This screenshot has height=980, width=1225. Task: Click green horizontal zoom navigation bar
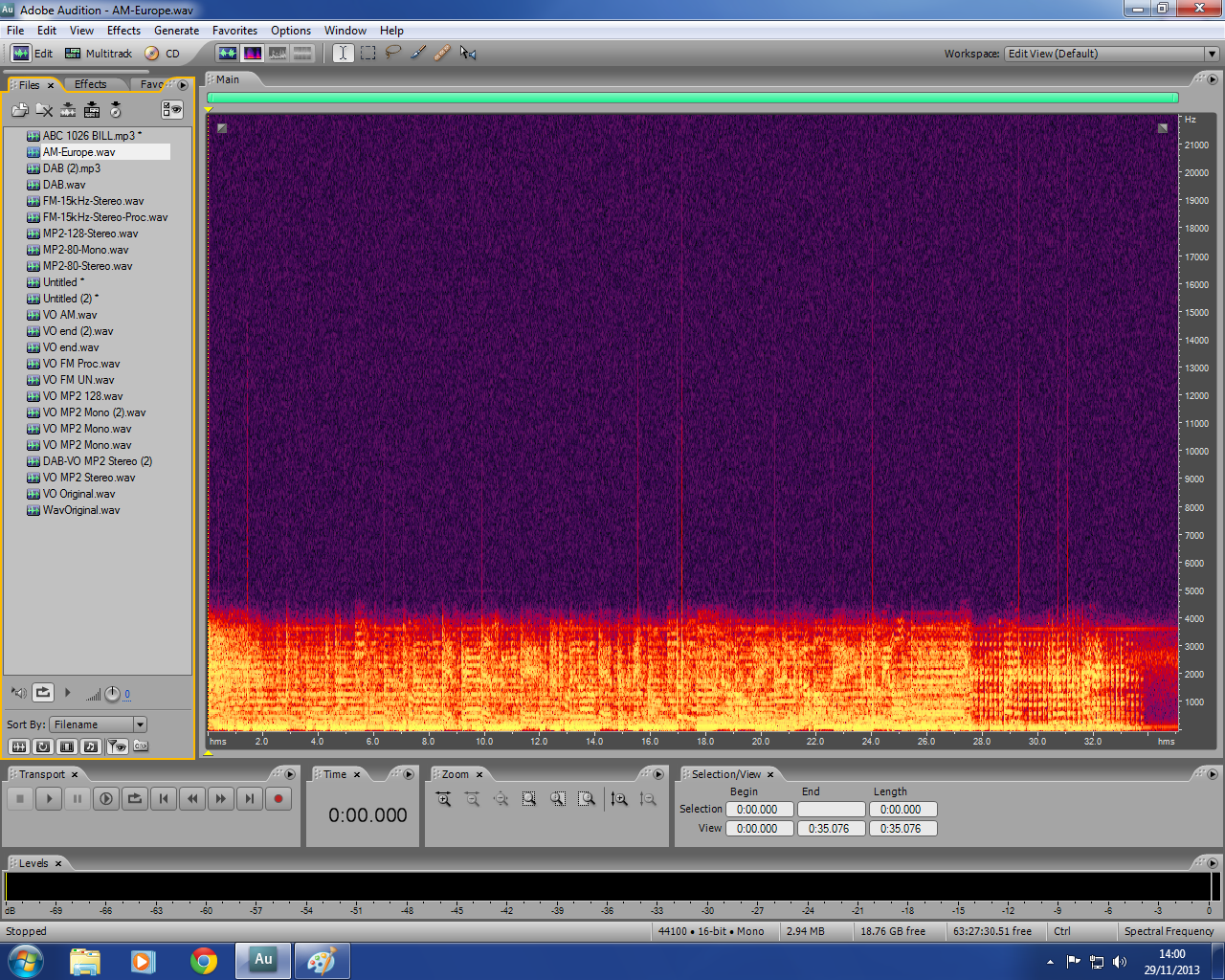pos(693,98)
